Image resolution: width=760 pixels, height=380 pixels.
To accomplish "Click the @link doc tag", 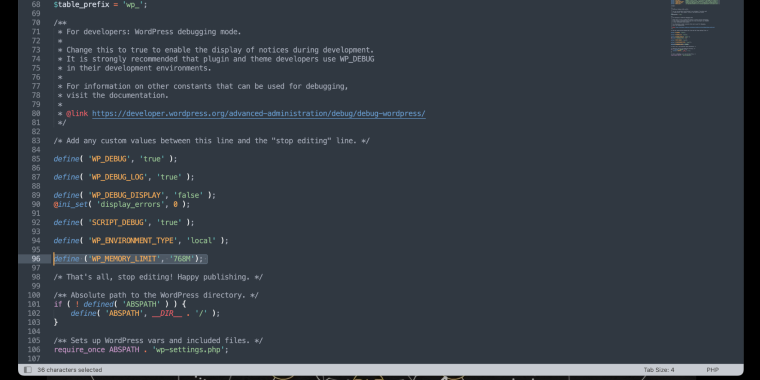I will click(77, 113).
